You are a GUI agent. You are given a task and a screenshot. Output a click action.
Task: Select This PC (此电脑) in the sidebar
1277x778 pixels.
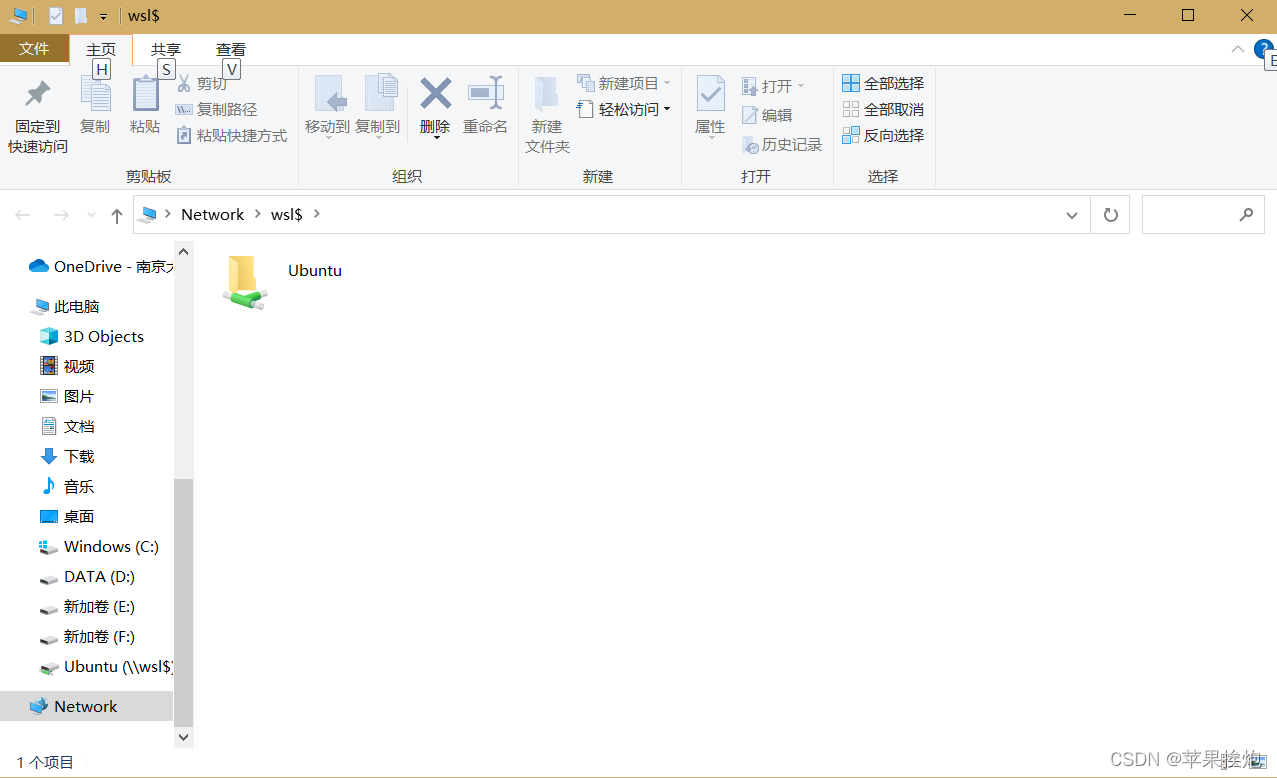pyautogui.click(x=65, y=306)
